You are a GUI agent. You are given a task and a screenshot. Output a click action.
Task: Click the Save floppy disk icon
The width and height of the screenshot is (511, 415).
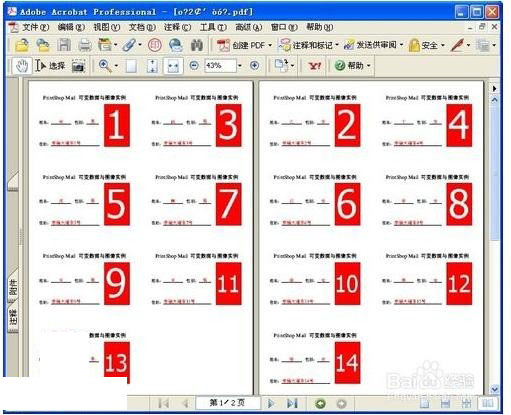click(64, 45)
